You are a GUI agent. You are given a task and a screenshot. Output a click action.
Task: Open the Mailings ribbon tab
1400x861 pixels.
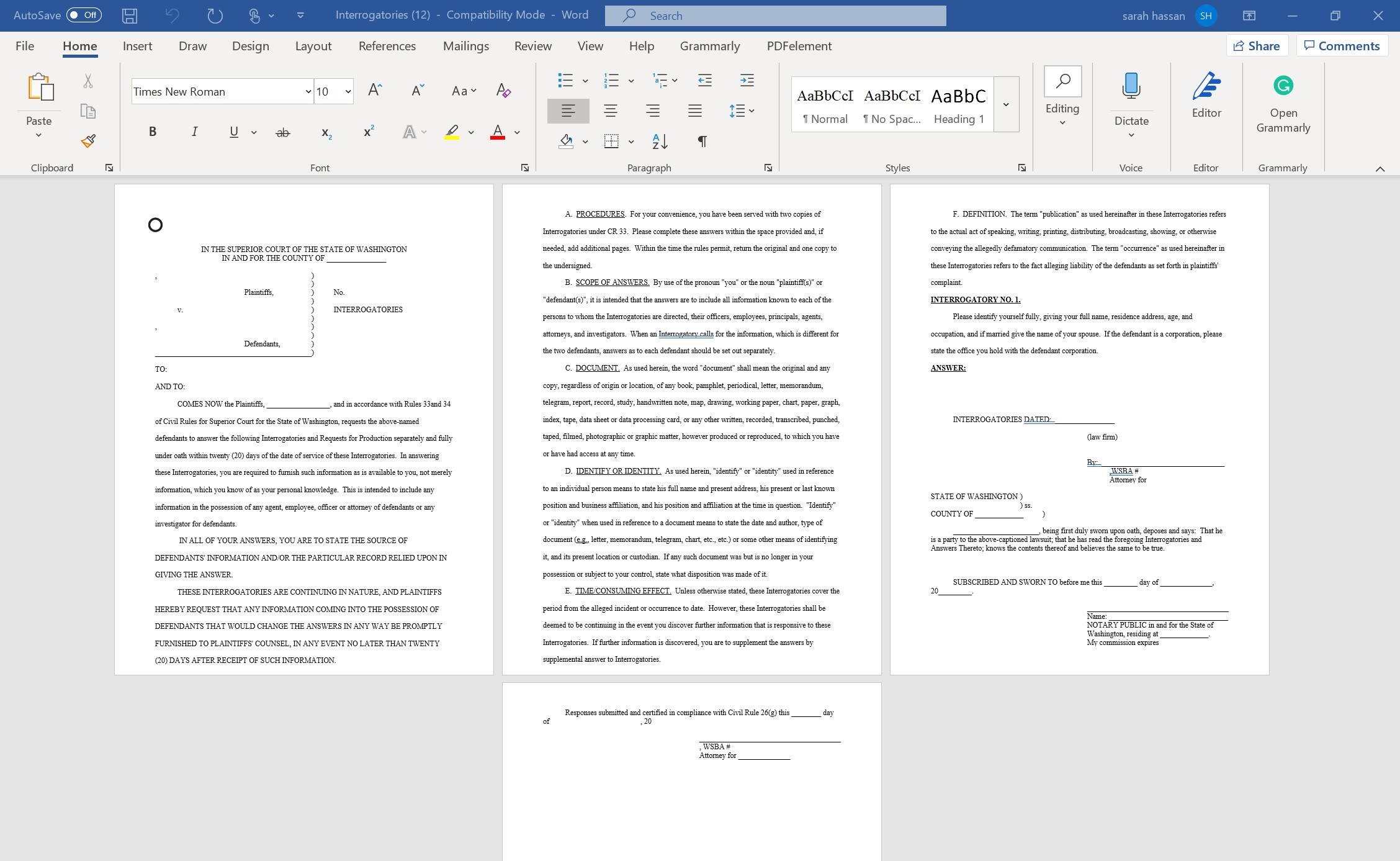click(x=465, y=45)
